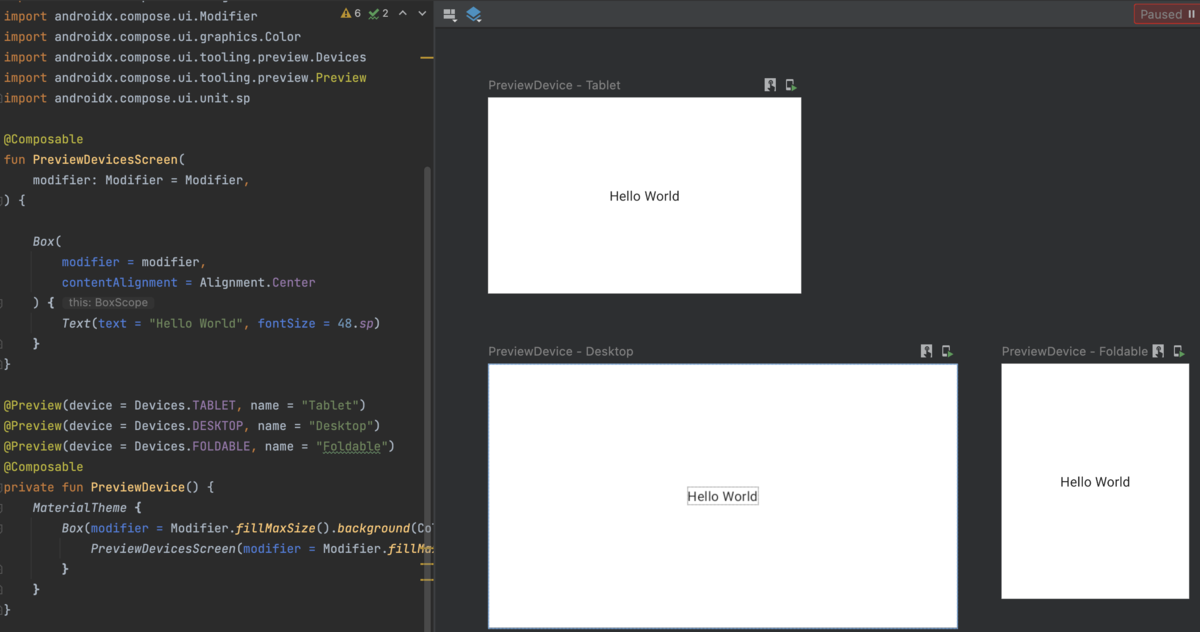This screenshot has width=1200, height=632.
Task: Click the green inspections checkmark showing 2
Action: (x=375, y=14)
